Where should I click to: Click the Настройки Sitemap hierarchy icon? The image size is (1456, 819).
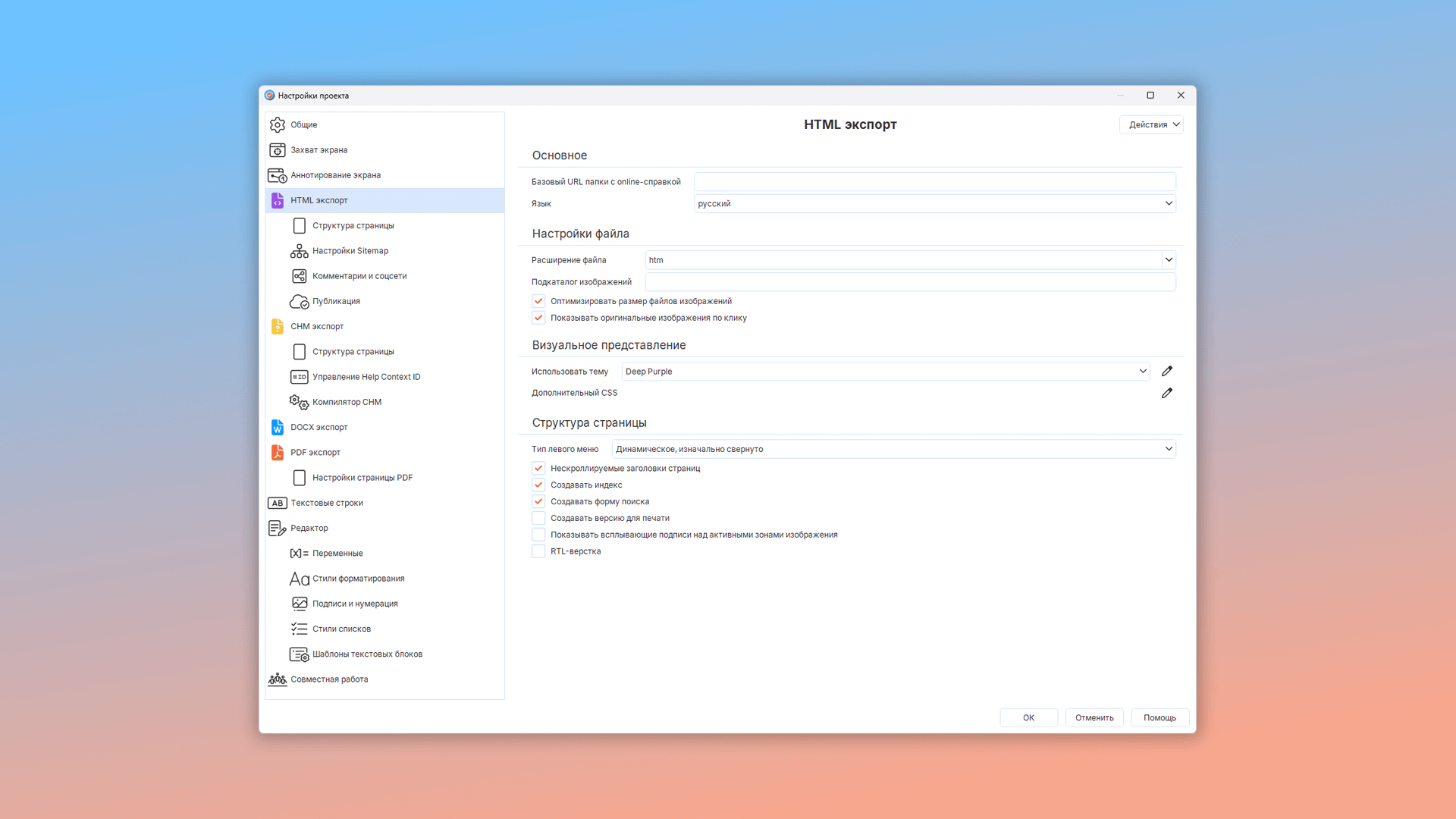(x=299, y=251)
